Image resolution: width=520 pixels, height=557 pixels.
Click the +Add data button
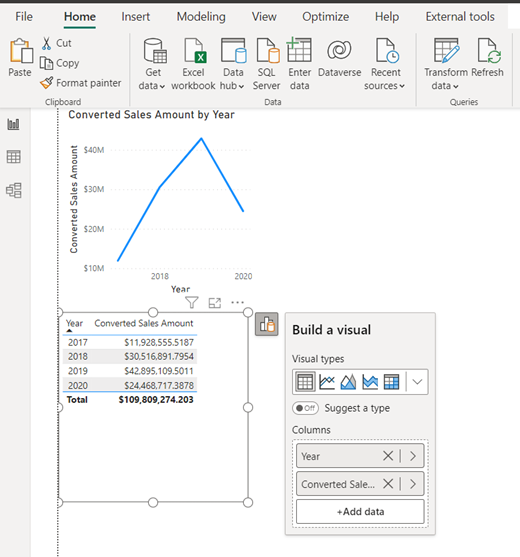tap(360, 512)
